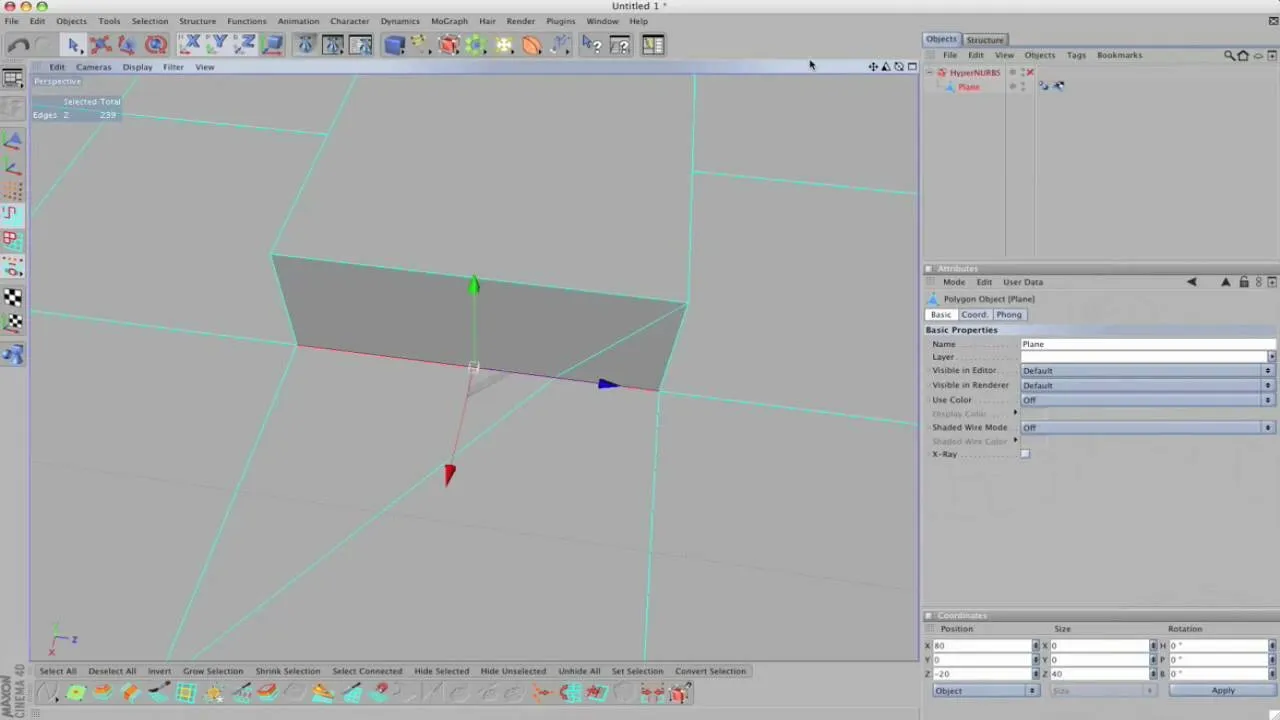The height and width of the screenshot is (720, 1280).
Task: Click the back arrow in Attributes panel
Action: pos(1191,282)
